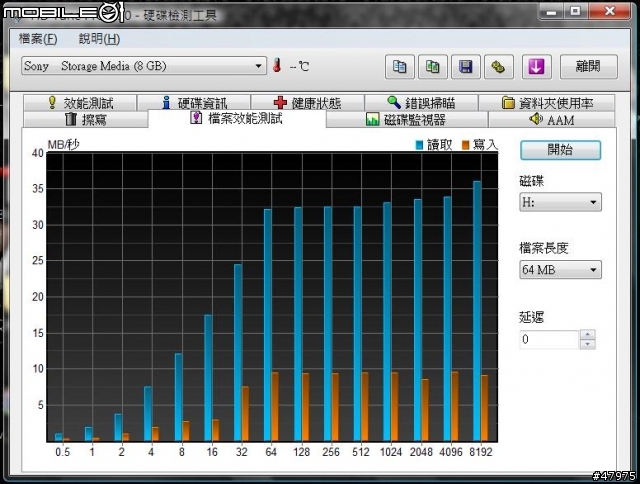Select the 檔案效能測試 tab
The height and width of the screenshot is (484, 640).
click(x=237, y=118)
